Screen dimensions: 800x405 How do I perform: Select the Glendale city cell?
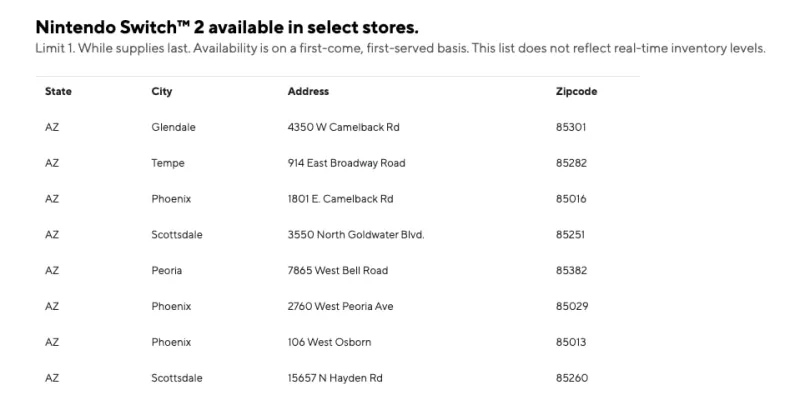(x=173, y=127)
